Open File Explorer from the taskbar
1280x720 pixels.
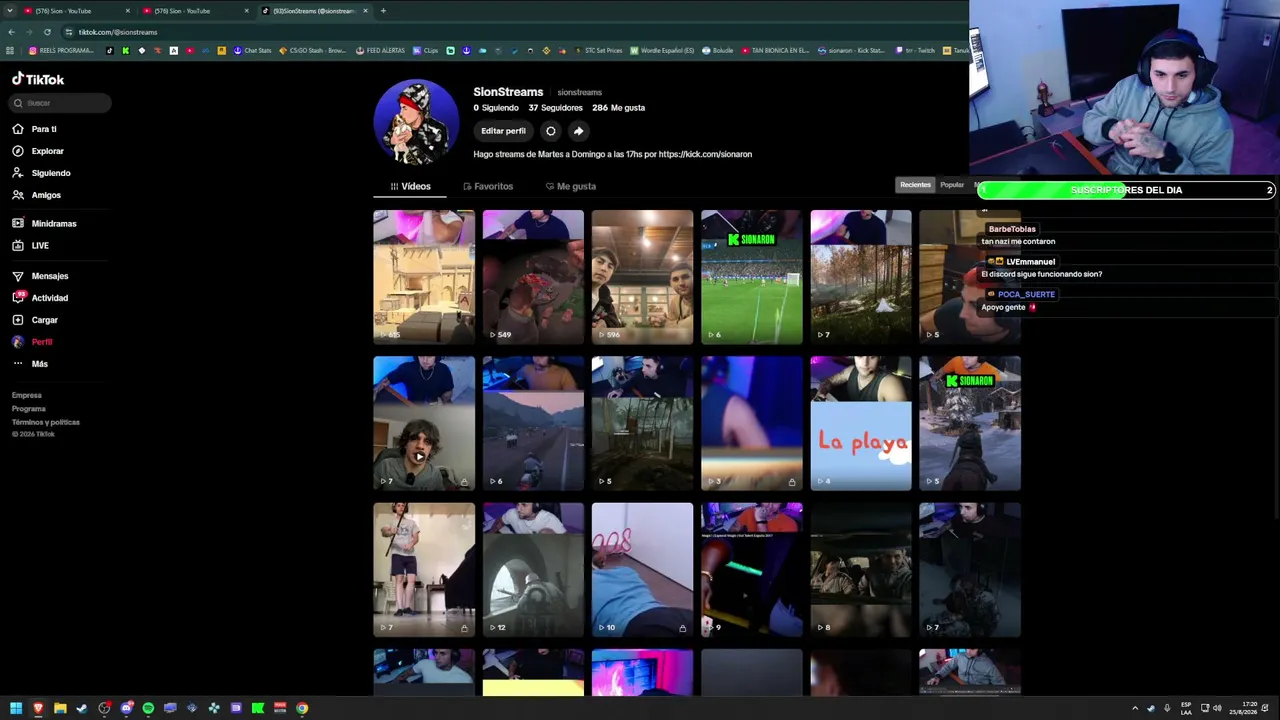click(x=60, y=709)
